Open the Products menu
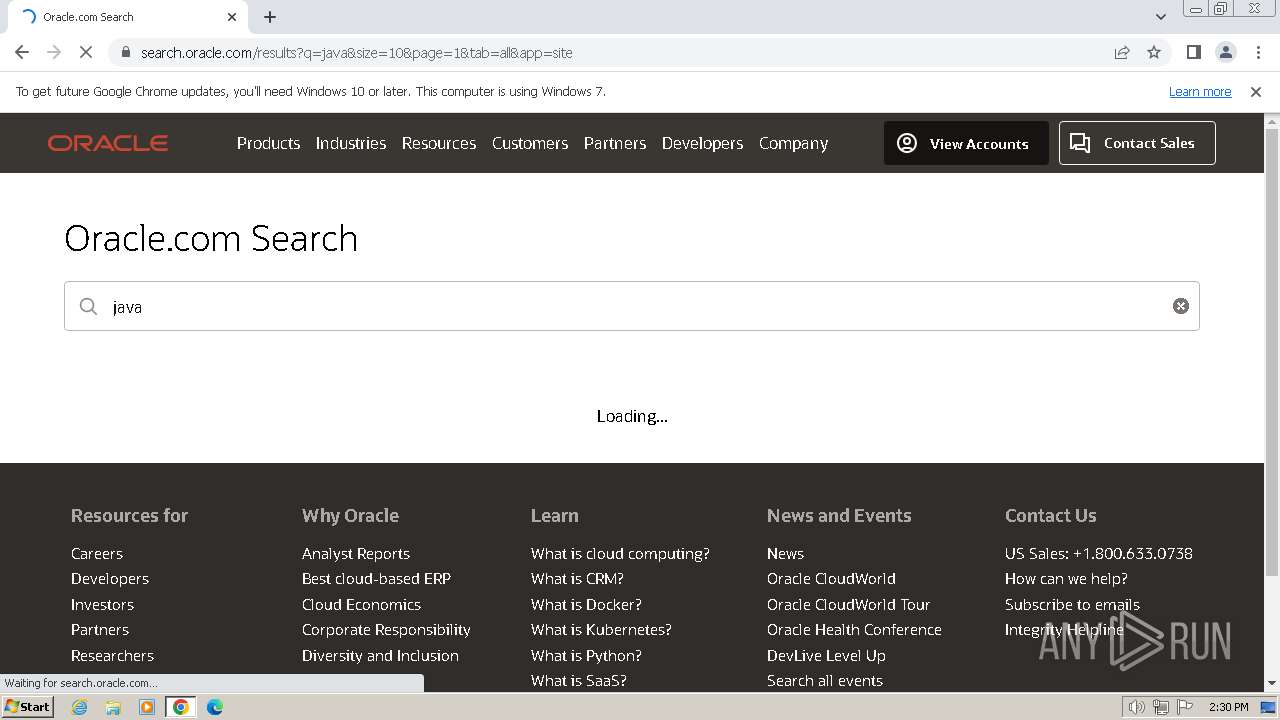 click(268, 143)
